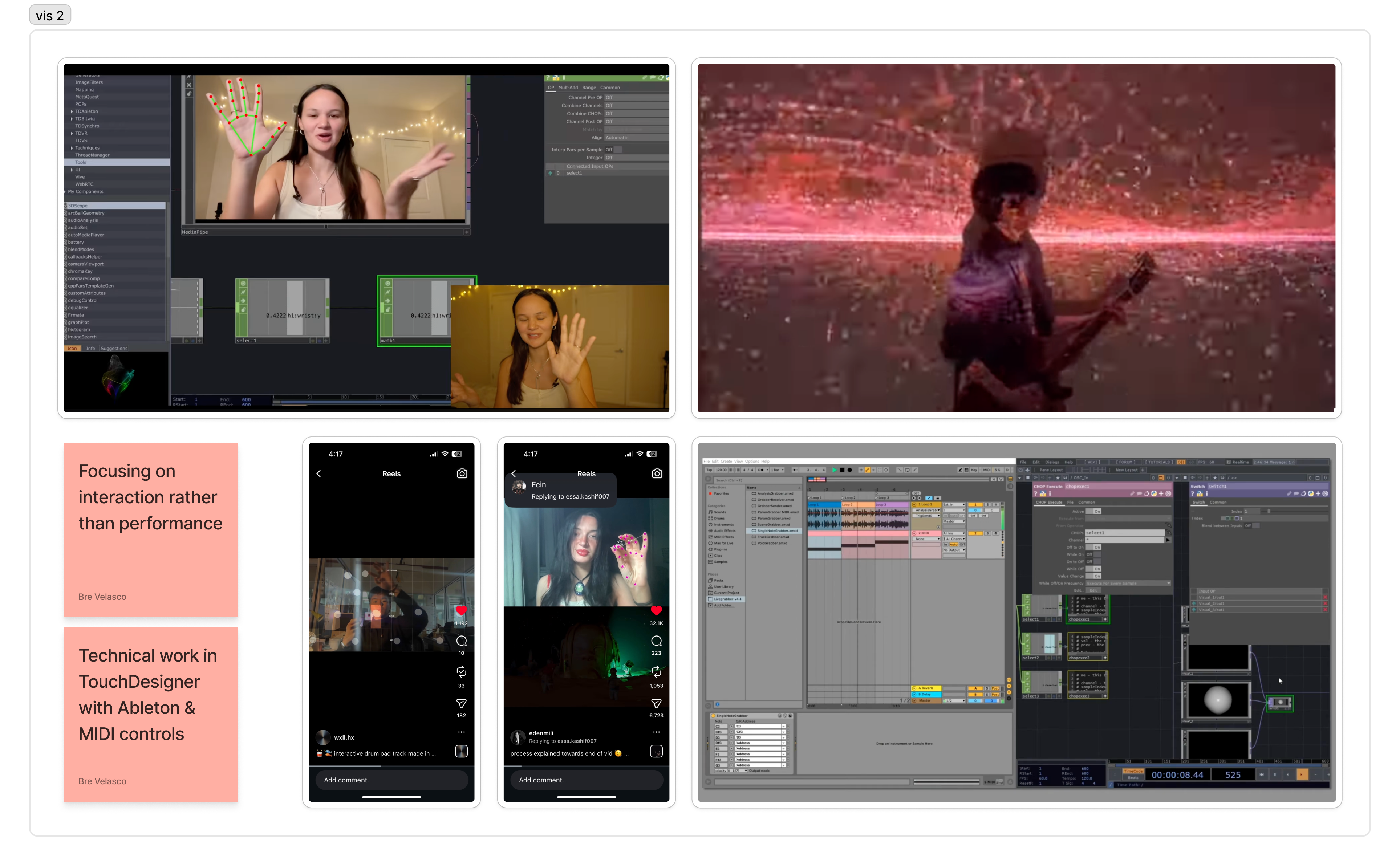Viewport: 1400px width, 866px height.
Task: Open the camera on the edenmili reel
Action: [x=657, y=473]
